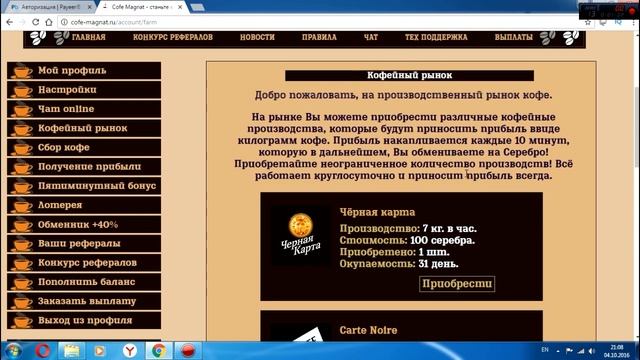The width and height of the screenshot is (640, 360).
Task: Click volume icon in system tray
Action: 592,351
